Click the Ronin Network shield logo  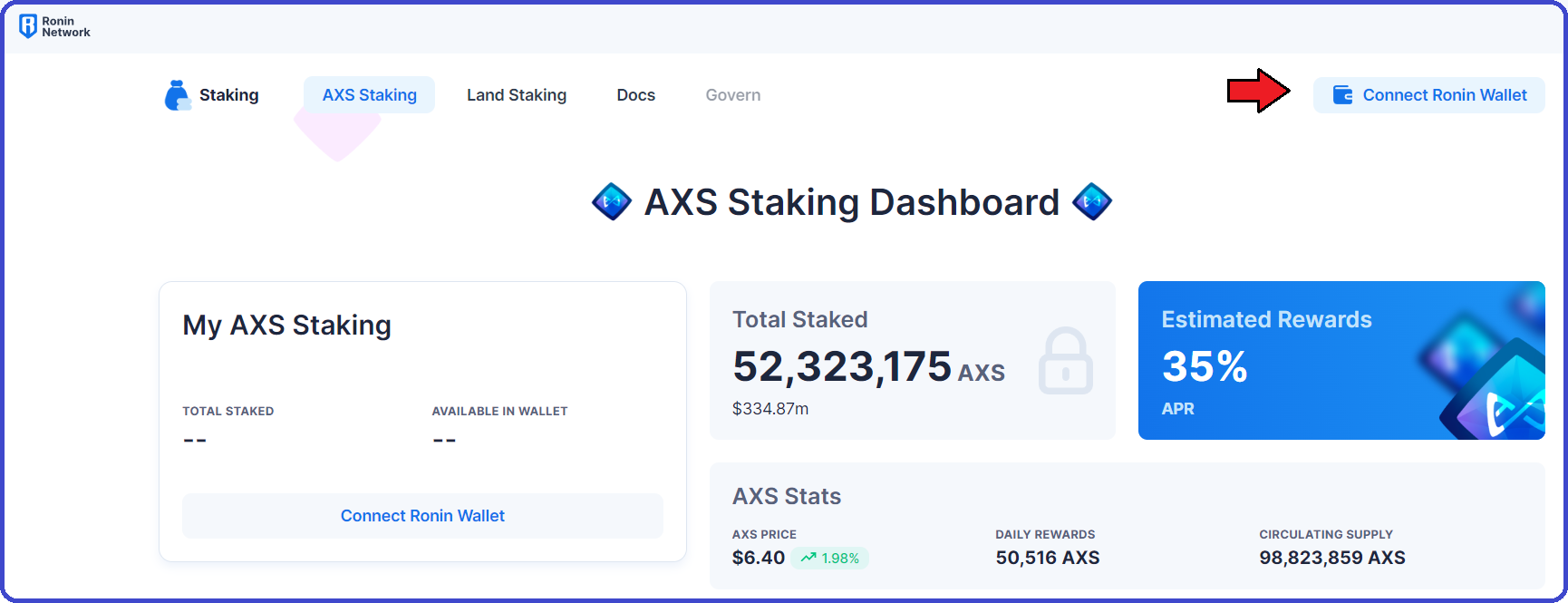28,26
